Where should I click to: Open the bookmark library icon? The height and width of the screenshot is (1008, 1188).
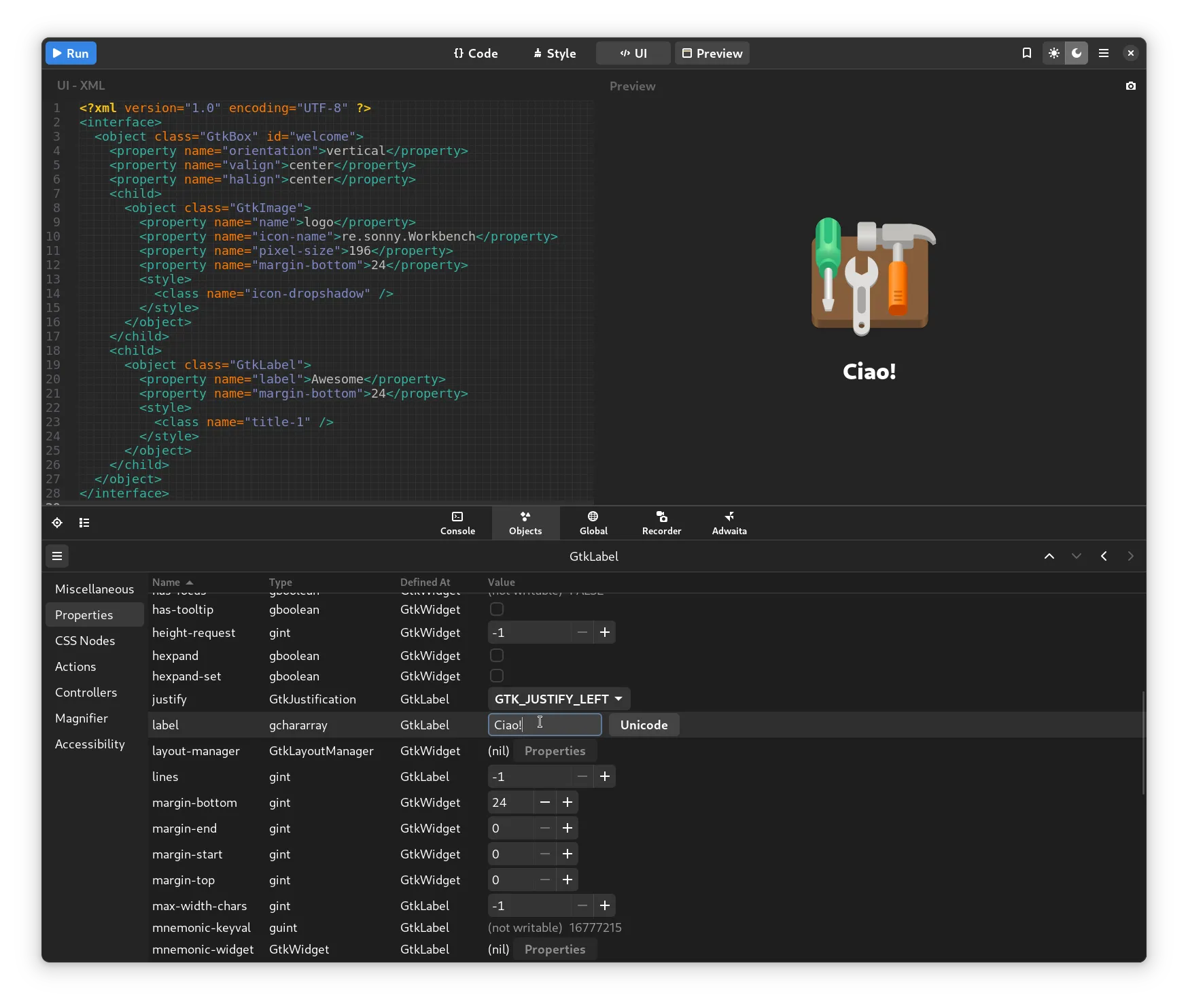[1027, 53]
